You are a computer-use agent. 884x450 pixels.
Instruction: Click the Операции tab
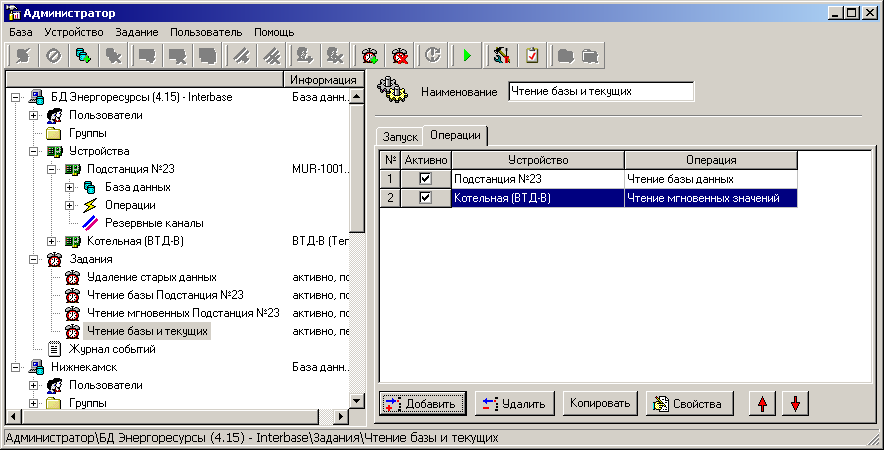pos(455,135)
